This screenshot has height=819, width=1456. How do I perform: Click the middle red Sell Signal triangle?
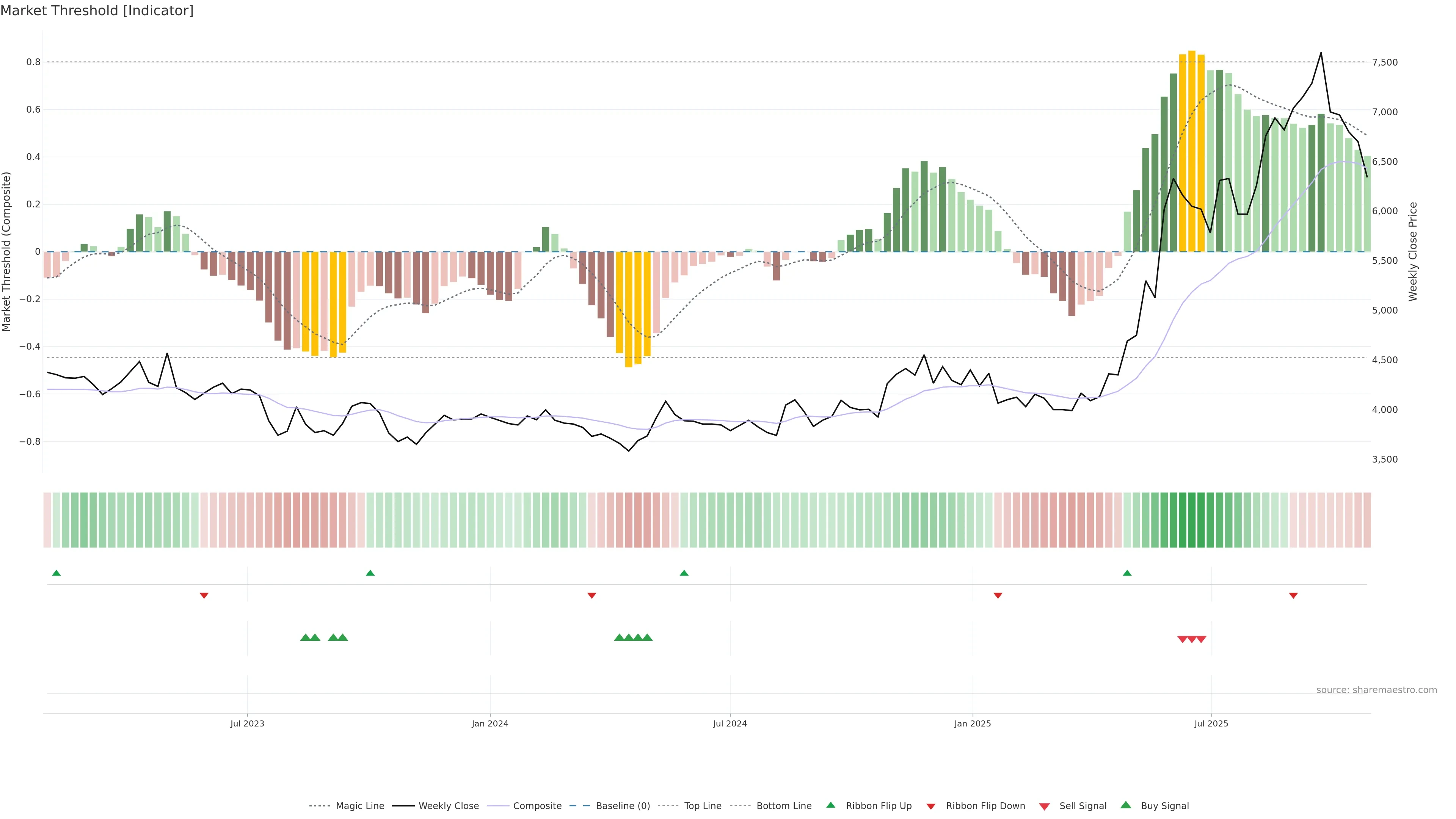point(1191,639)
